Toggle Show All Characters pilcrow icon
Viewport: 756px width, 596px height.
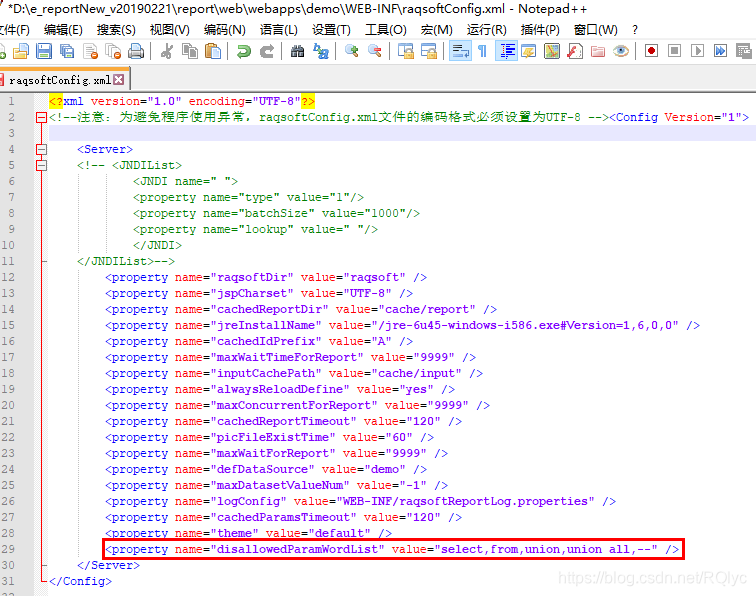tap(483, 51)
